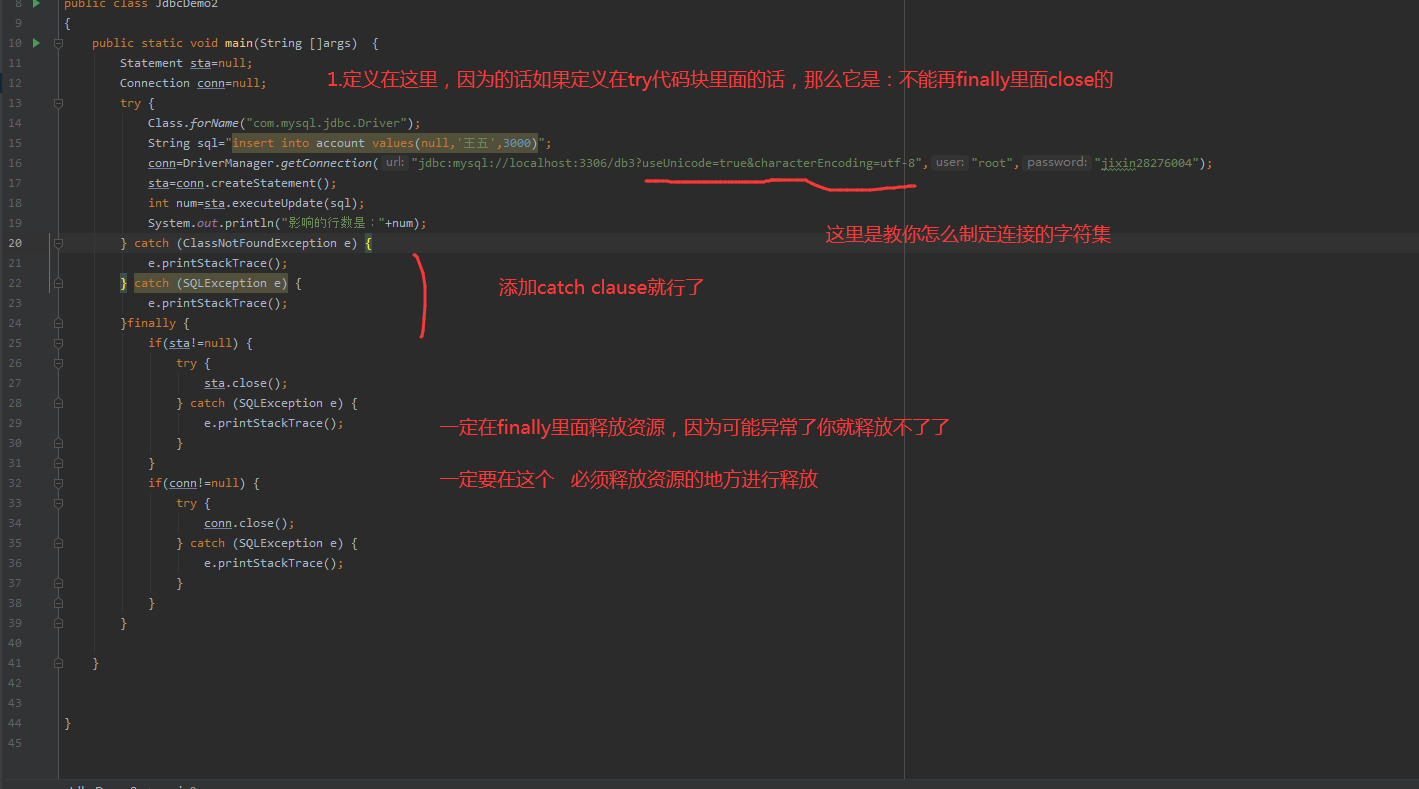
Task: Click the 'user:' parameter hint
Action: tap(950, 163)
